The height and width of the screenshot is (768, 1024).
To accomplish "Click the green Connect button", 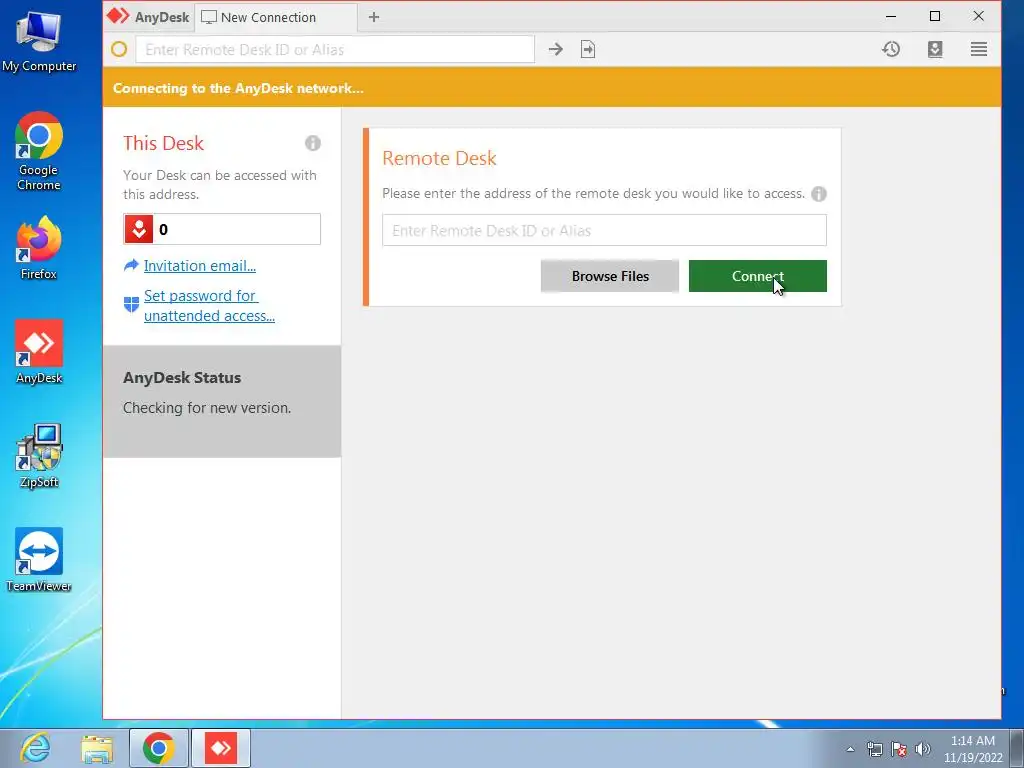I will (x=758, y=276).
